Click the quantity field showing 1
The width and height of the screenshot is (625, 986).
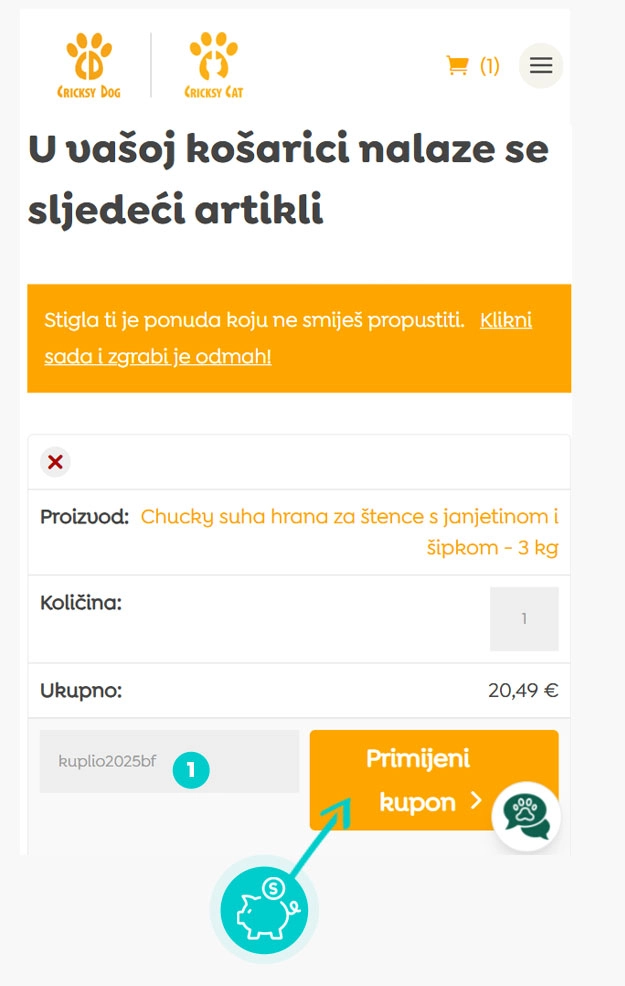tap(524, 619)
